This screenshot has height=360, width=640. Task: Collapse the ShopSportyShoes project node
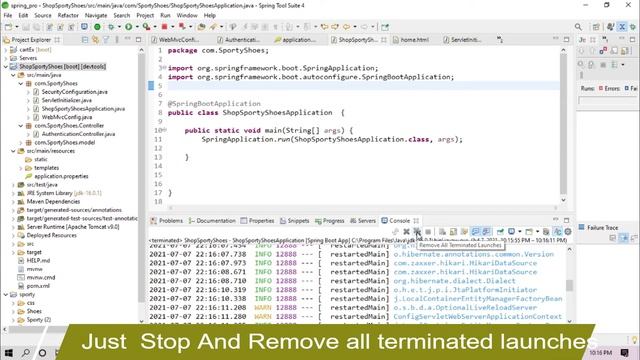pyautogui.click(x=6, y=67)
